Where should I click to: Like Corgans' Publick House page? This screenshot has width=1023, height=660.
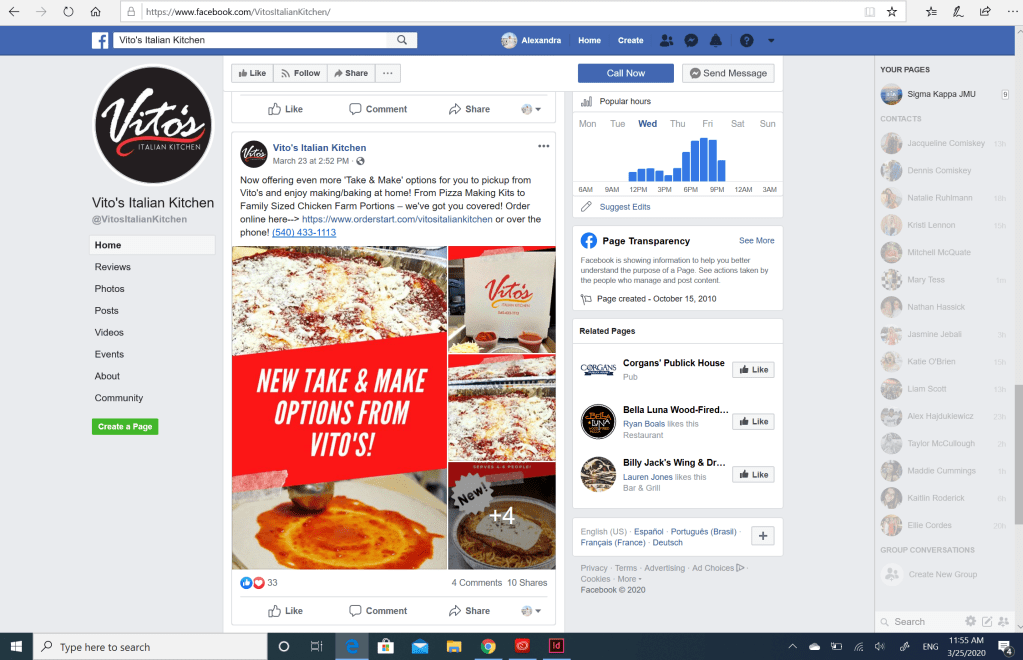pos(754,370)
